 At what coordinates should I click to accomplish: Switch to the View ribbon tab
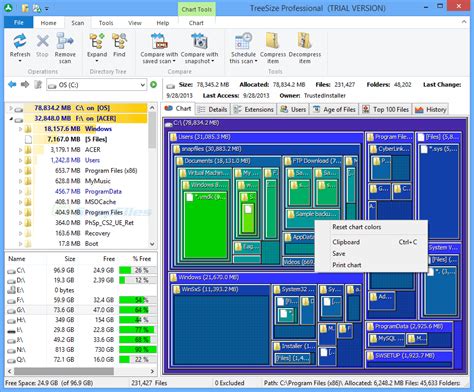(x=135, y=23)
